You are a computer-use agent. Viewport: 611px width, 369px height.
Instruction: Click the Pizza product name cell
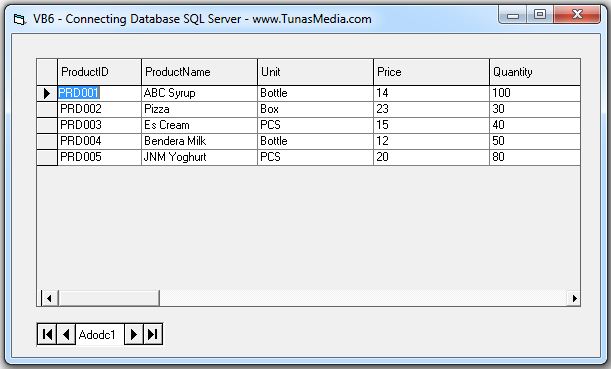pos(200,109)
